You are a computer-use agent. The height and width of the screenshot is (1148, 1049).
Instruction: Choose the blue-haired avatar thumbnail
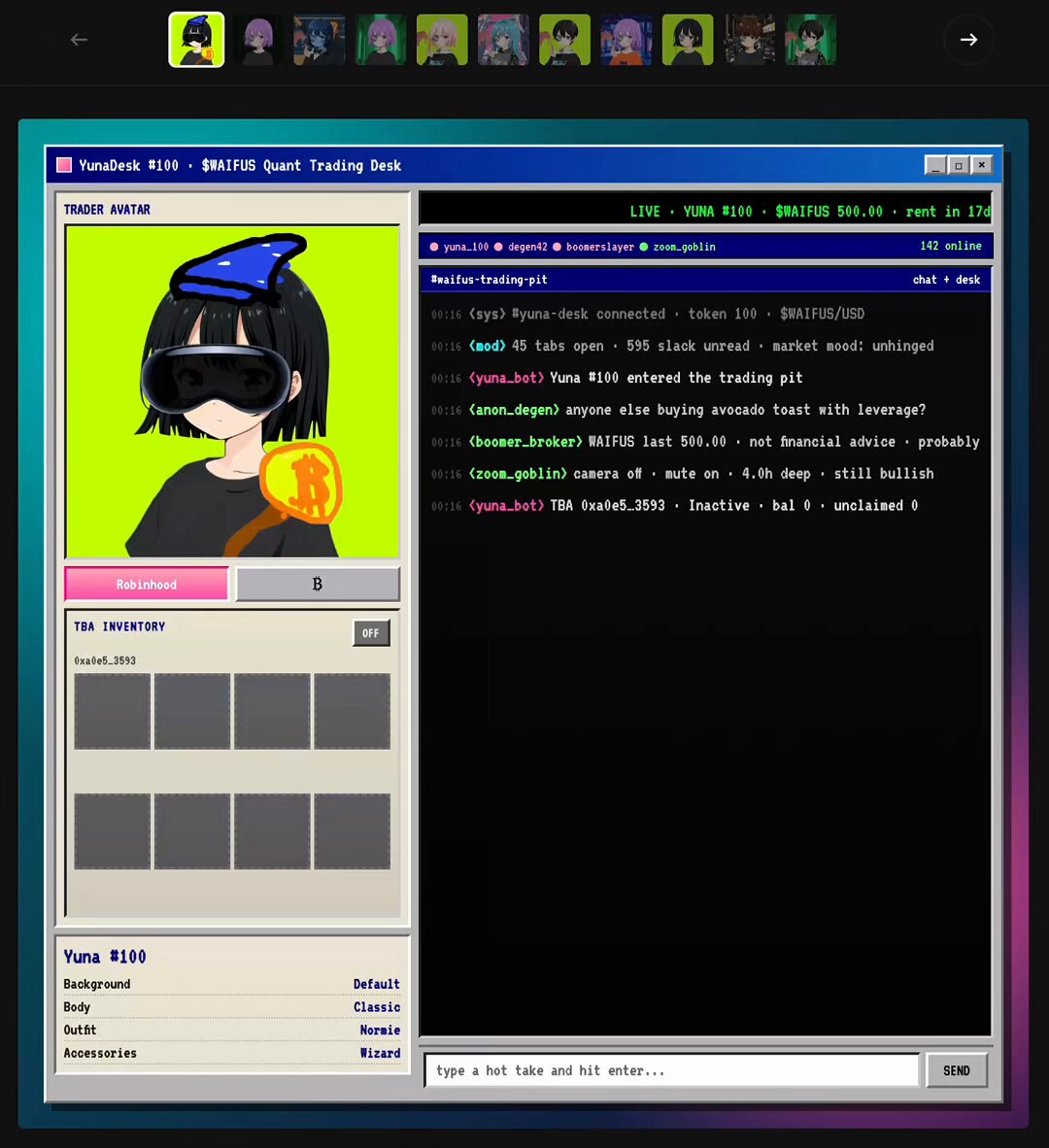click(x=320, y=40)
